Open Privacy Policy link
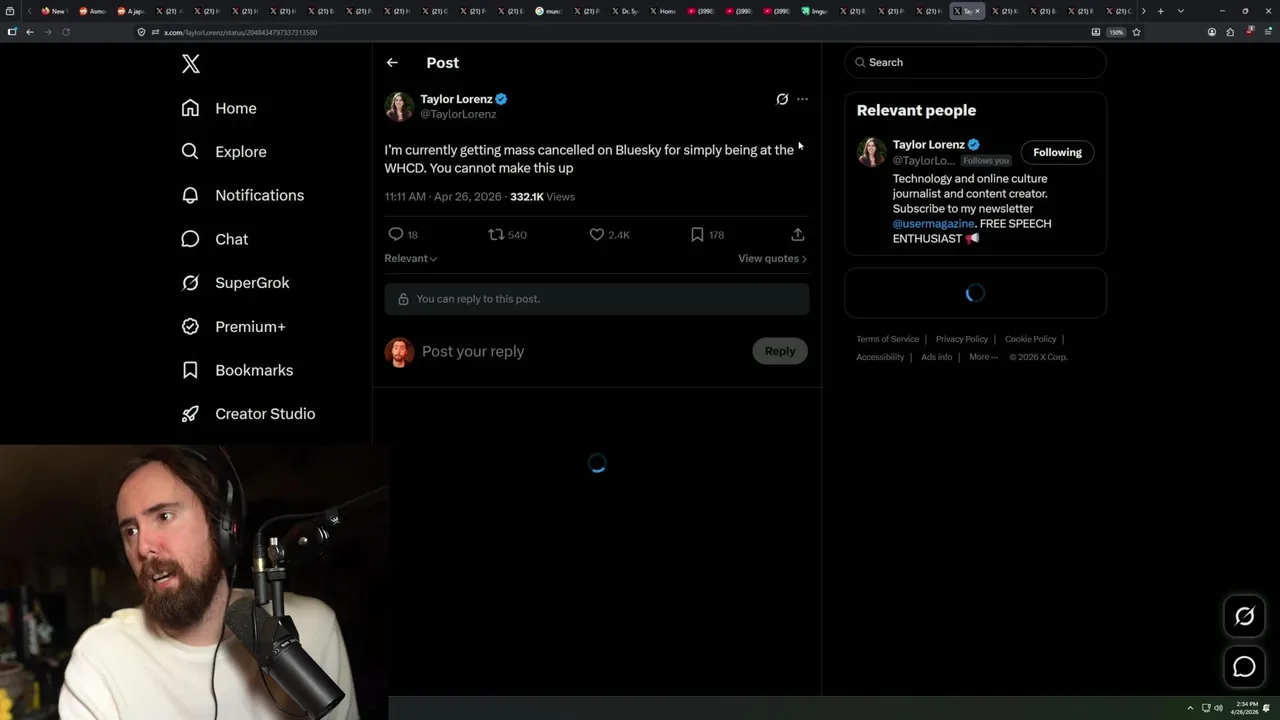 [x=962, y=339]
